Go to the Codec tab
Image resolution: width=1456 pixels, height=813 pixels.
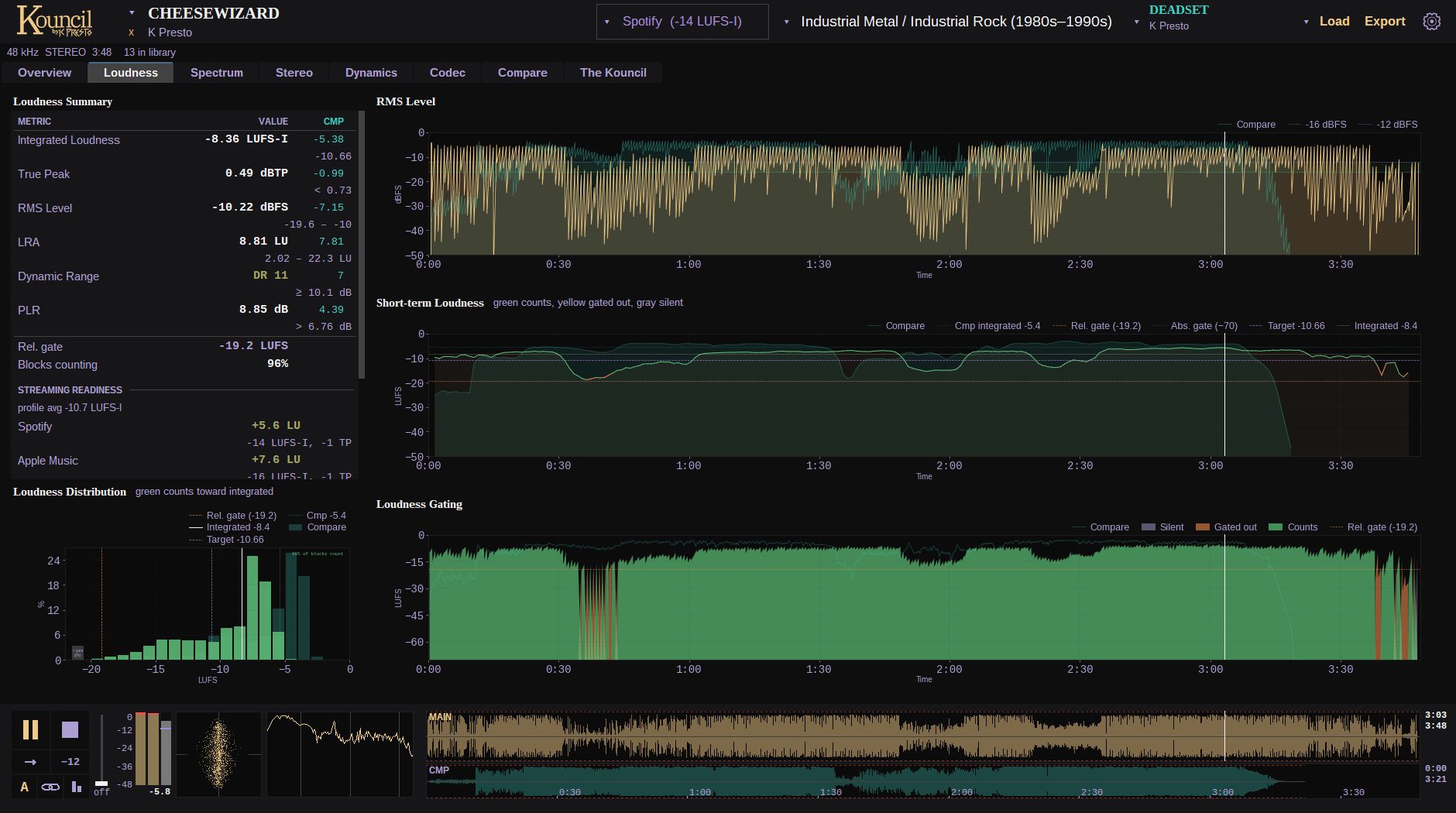pos(448,73)
